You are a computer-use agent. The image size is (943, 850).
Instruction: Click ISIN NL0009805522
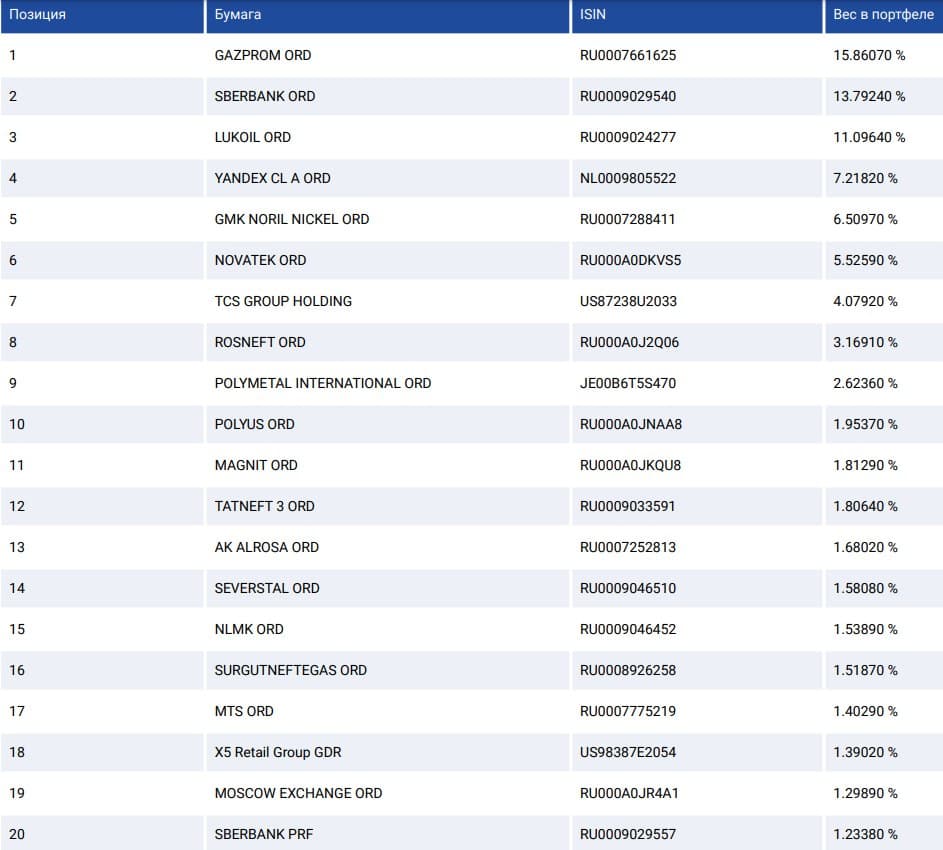pyautogui.click(x=628, y=178)
